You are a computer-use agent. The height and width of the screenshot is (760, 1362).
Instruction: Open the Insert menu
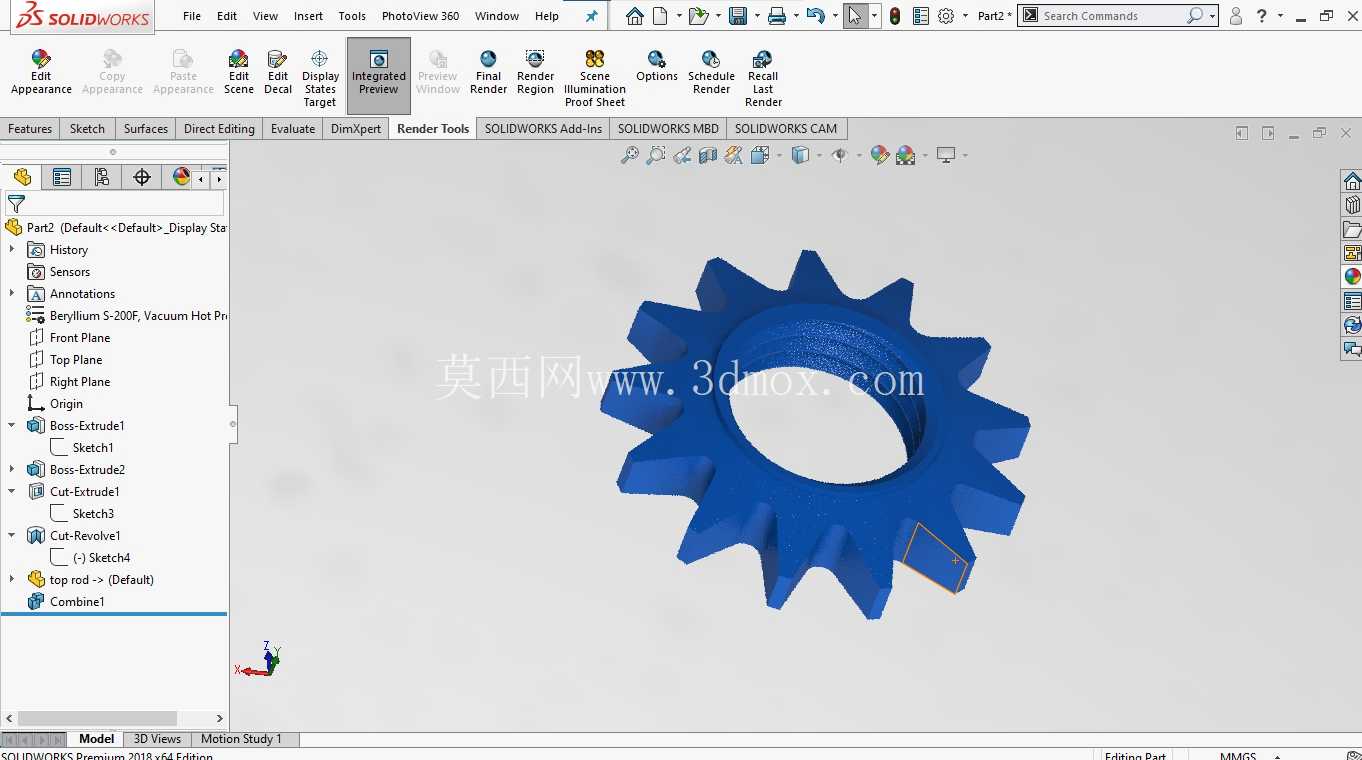pyautogui.click(x=308, y=16)
